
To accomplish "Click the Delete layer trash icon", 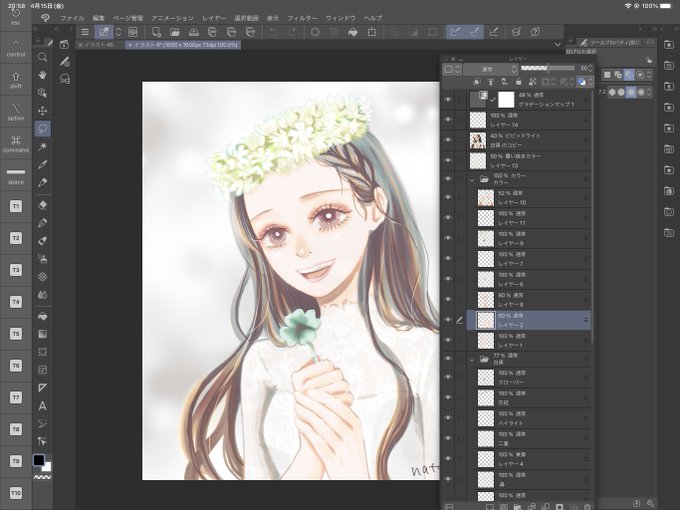I will tap(587, 507).
